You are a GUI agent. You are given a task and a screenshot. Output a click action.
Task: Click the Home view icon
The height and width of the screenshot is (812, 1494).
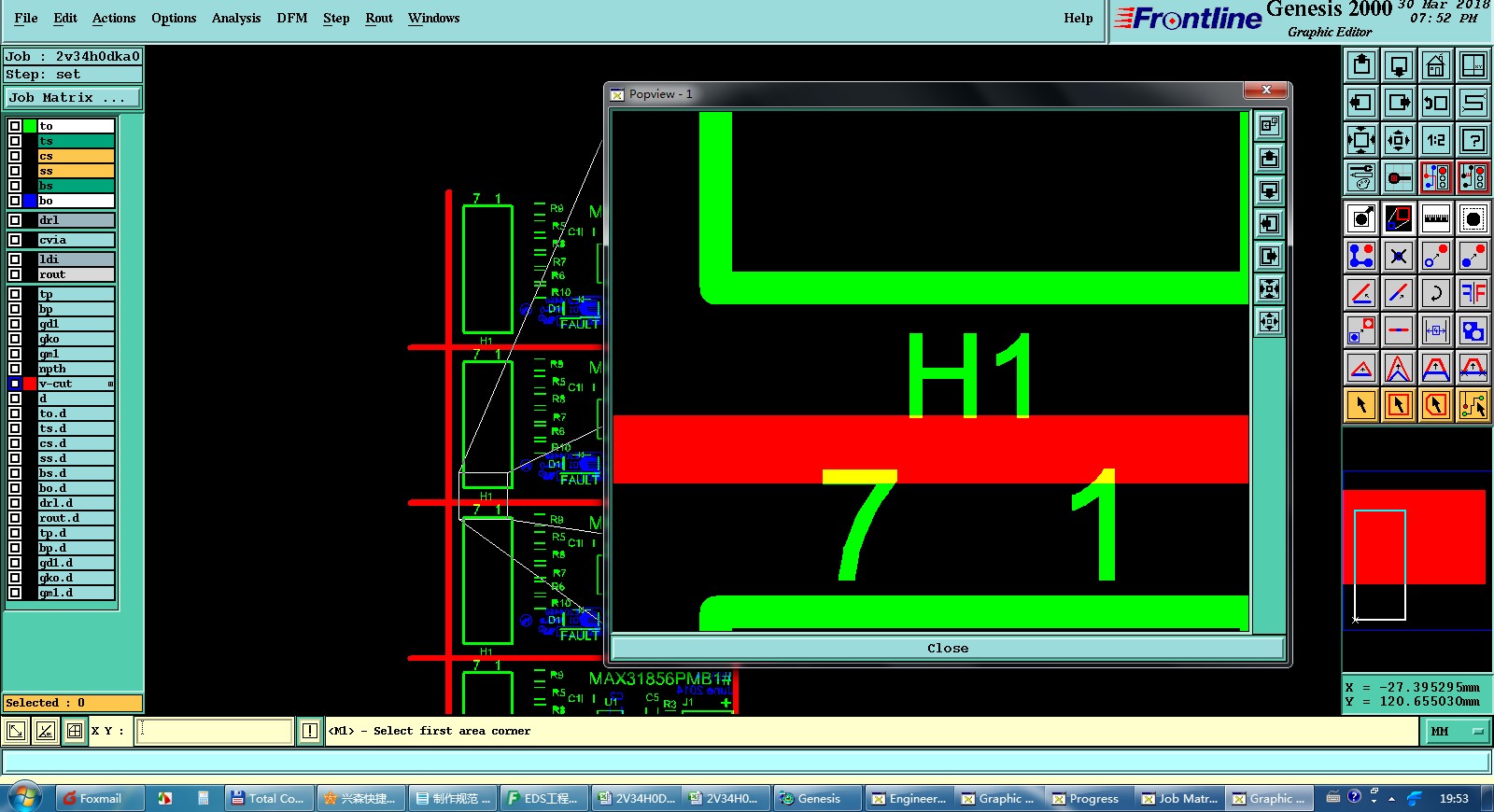click(x=1436, y=65)
